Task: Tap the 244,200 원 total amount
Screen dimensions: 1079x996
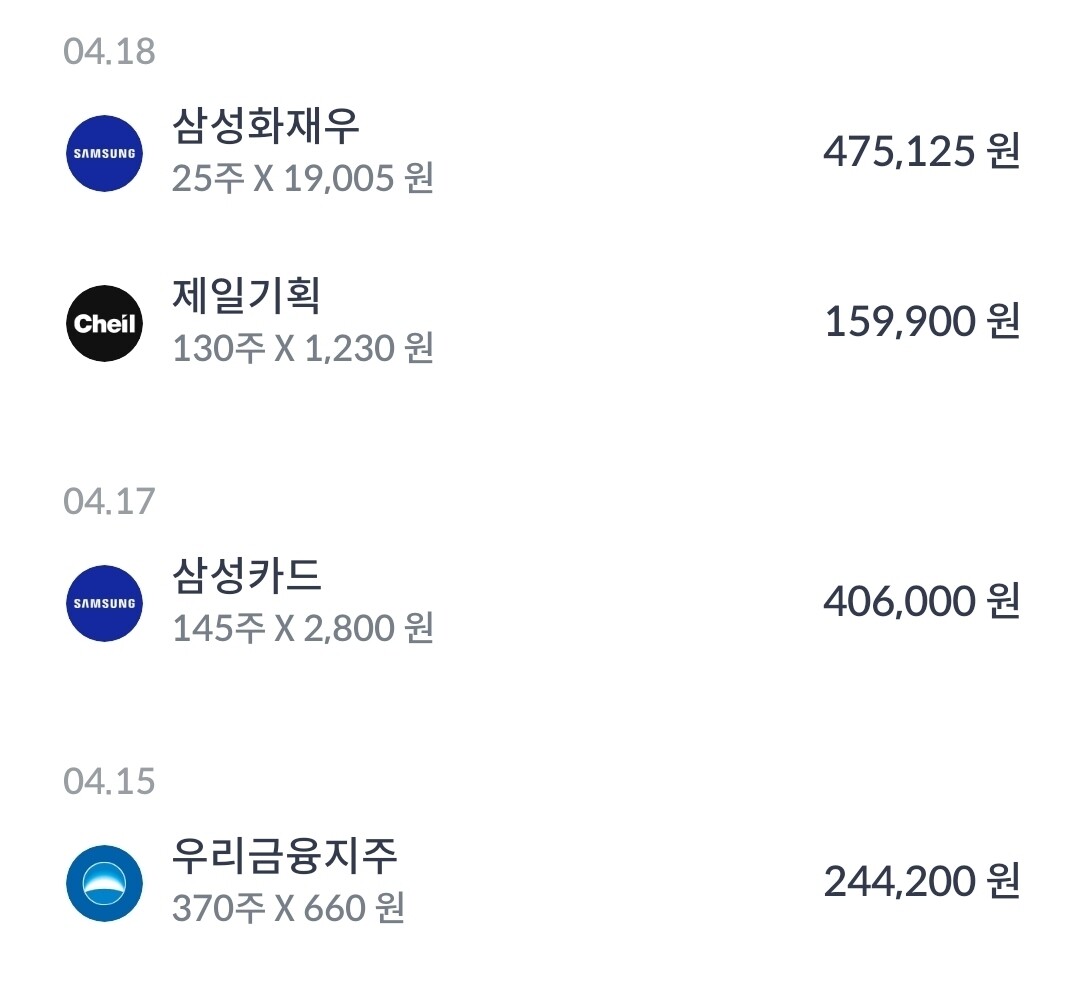Action: click(920, 882)
